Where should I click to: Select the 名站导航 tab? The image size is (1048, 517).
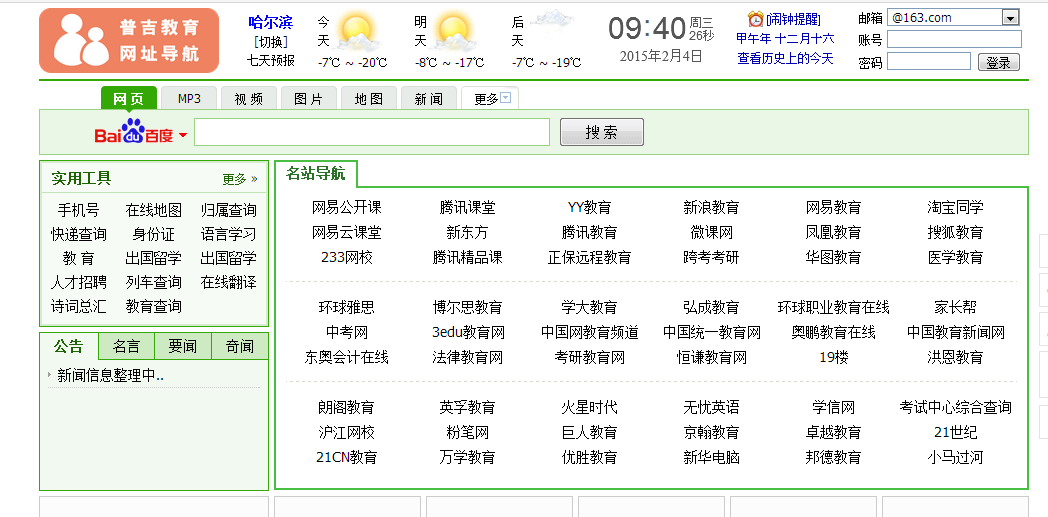[x=315, y=174]
